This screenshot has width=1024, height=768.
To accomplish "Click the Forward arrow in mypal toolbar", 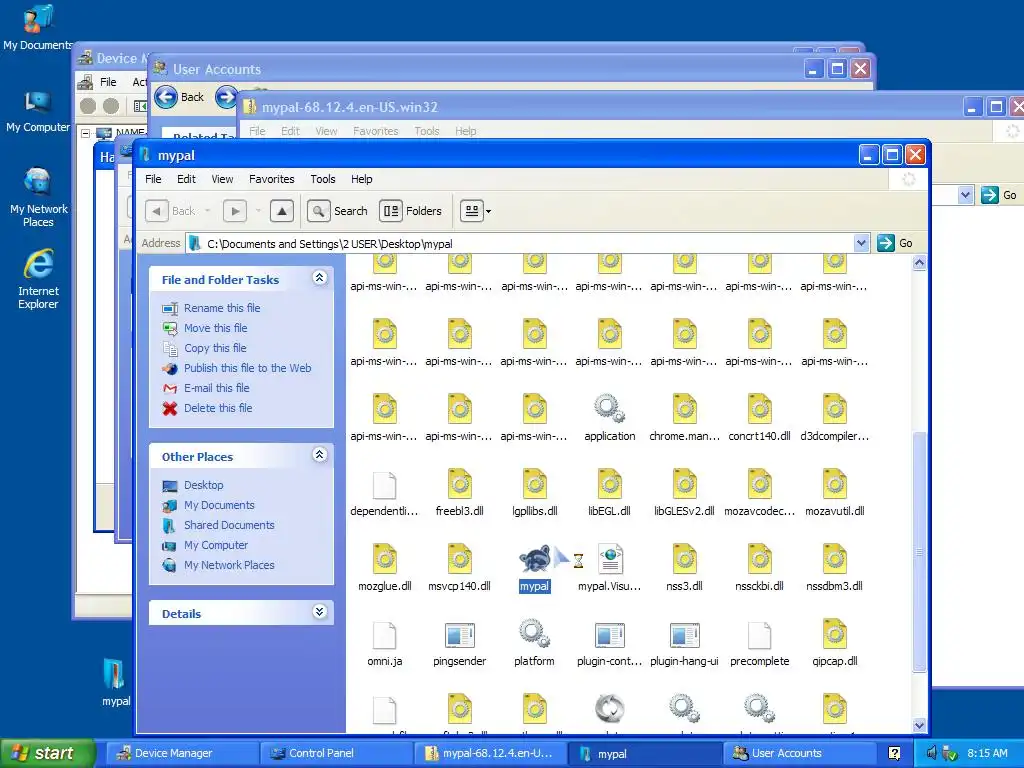I will click(x=235, y=211).
